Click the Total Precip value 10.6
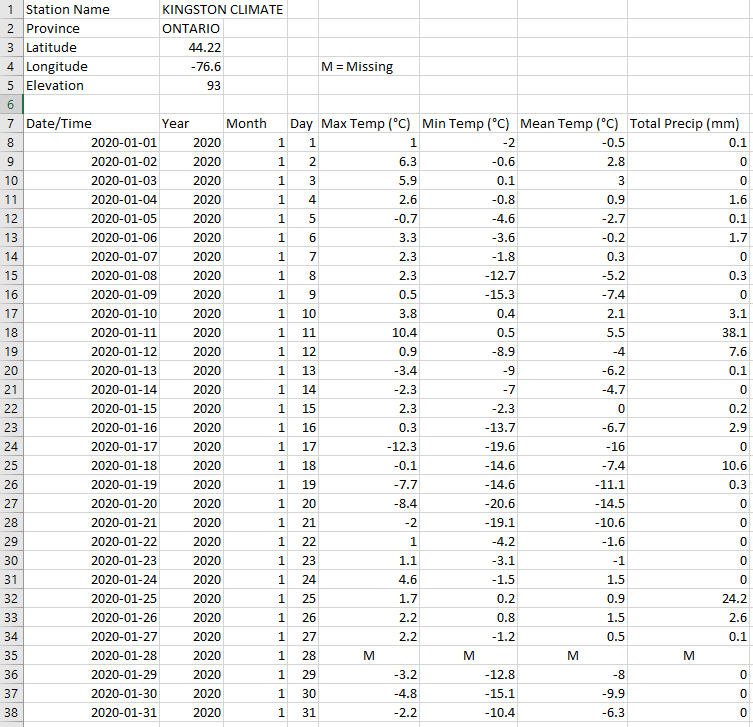This screenshot has height=727, width=753. coord(690,466)
